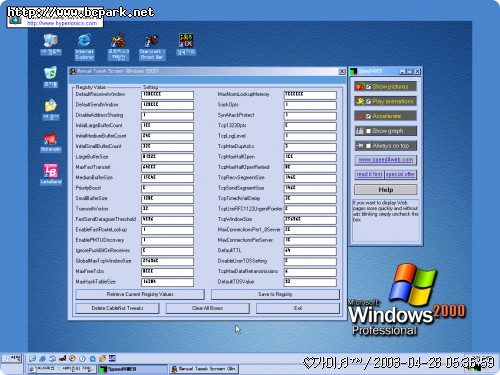Select My Documents folder icon on desktop
This screenshot has width=500, height=375.
51,109
